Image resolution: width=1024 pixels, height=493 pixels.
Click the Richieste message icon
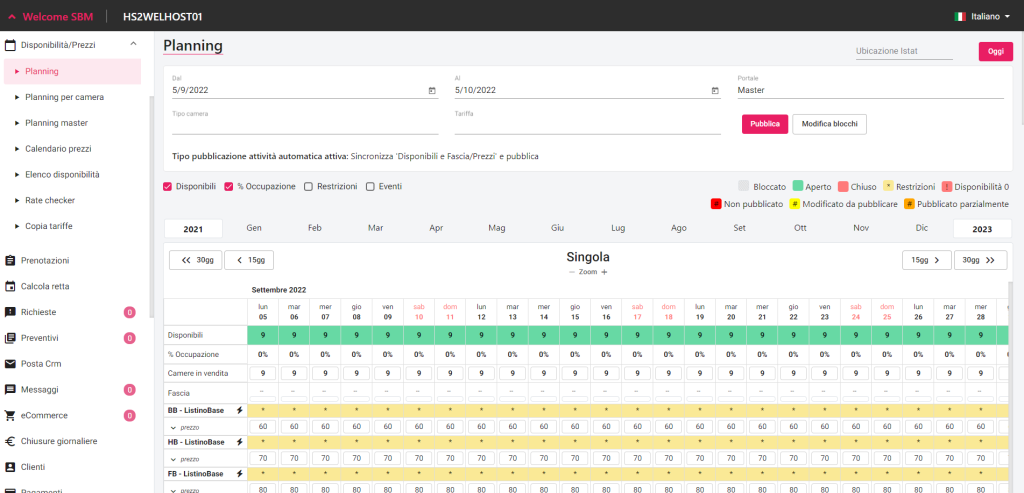[x=10, y=312]
